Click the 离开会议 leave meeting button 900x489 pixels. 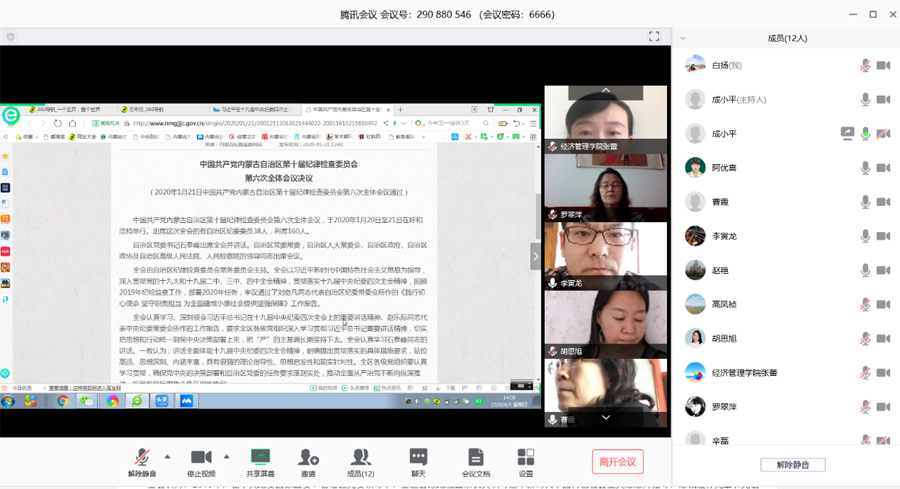click(x=617, y=461)
